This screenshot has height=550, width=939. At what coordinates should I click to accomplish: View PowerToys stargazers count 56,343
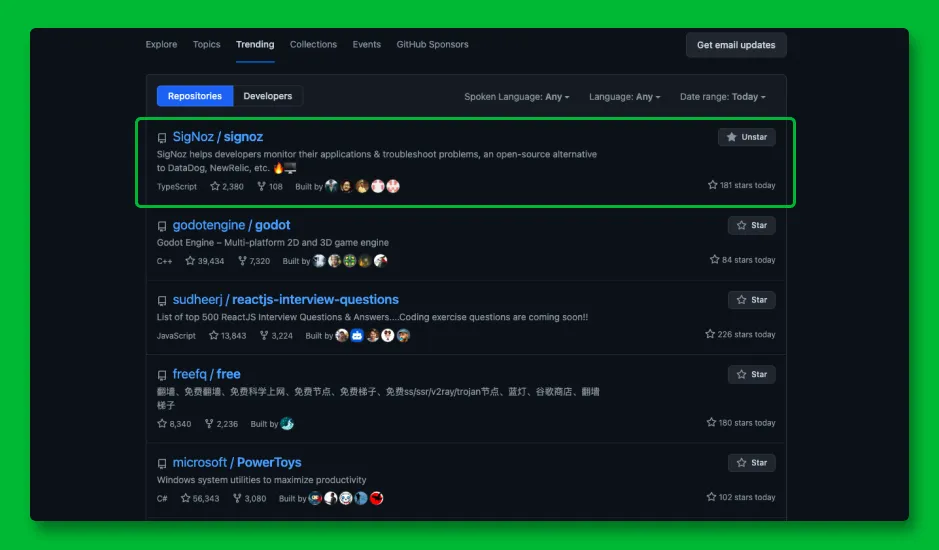200,498
